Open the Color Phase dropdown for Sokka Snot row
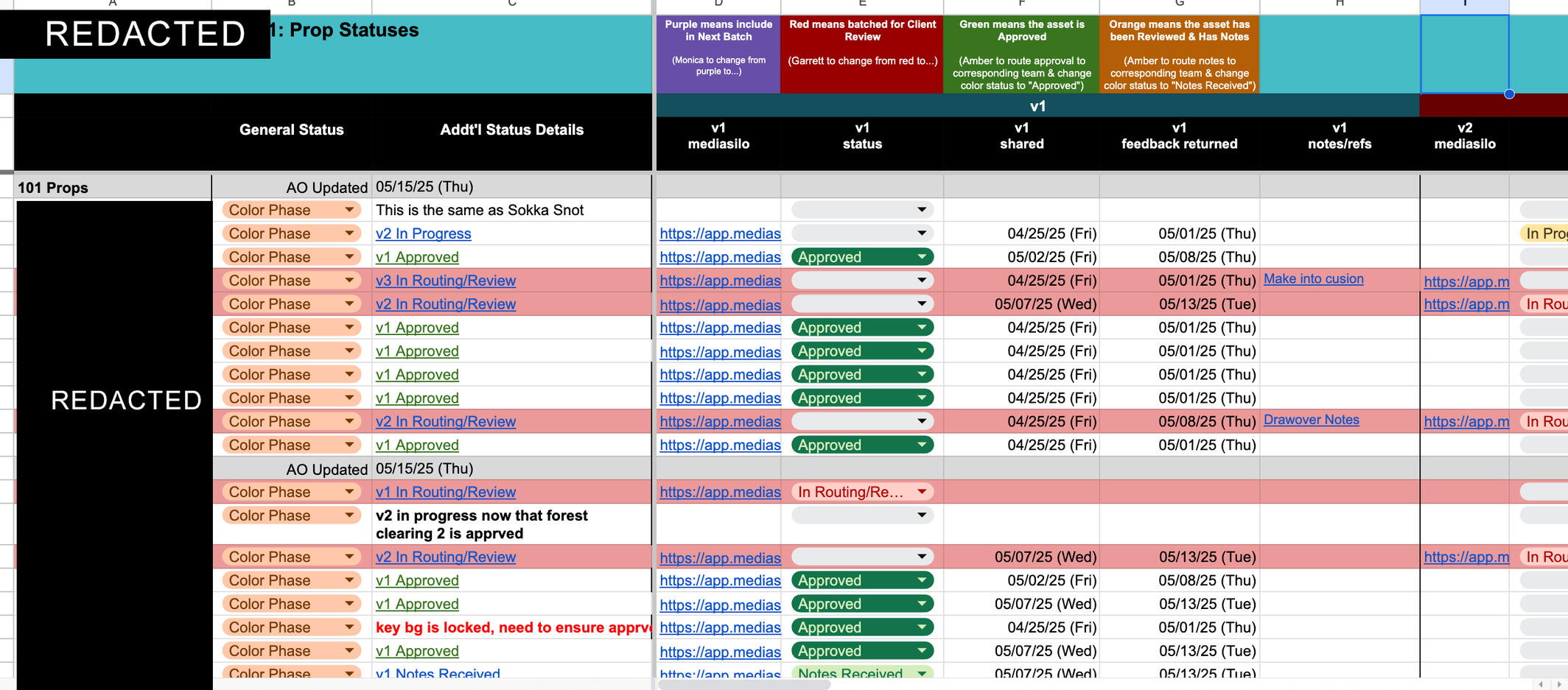The height and width of the screenshot is (690, 1568). coord(291,210)
